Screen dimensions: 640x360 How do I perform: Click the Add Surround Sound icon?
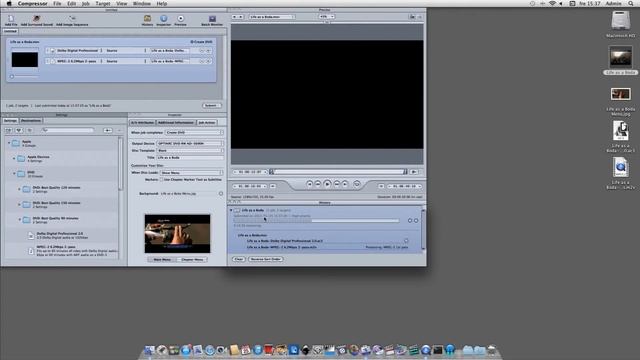(37, 19)
